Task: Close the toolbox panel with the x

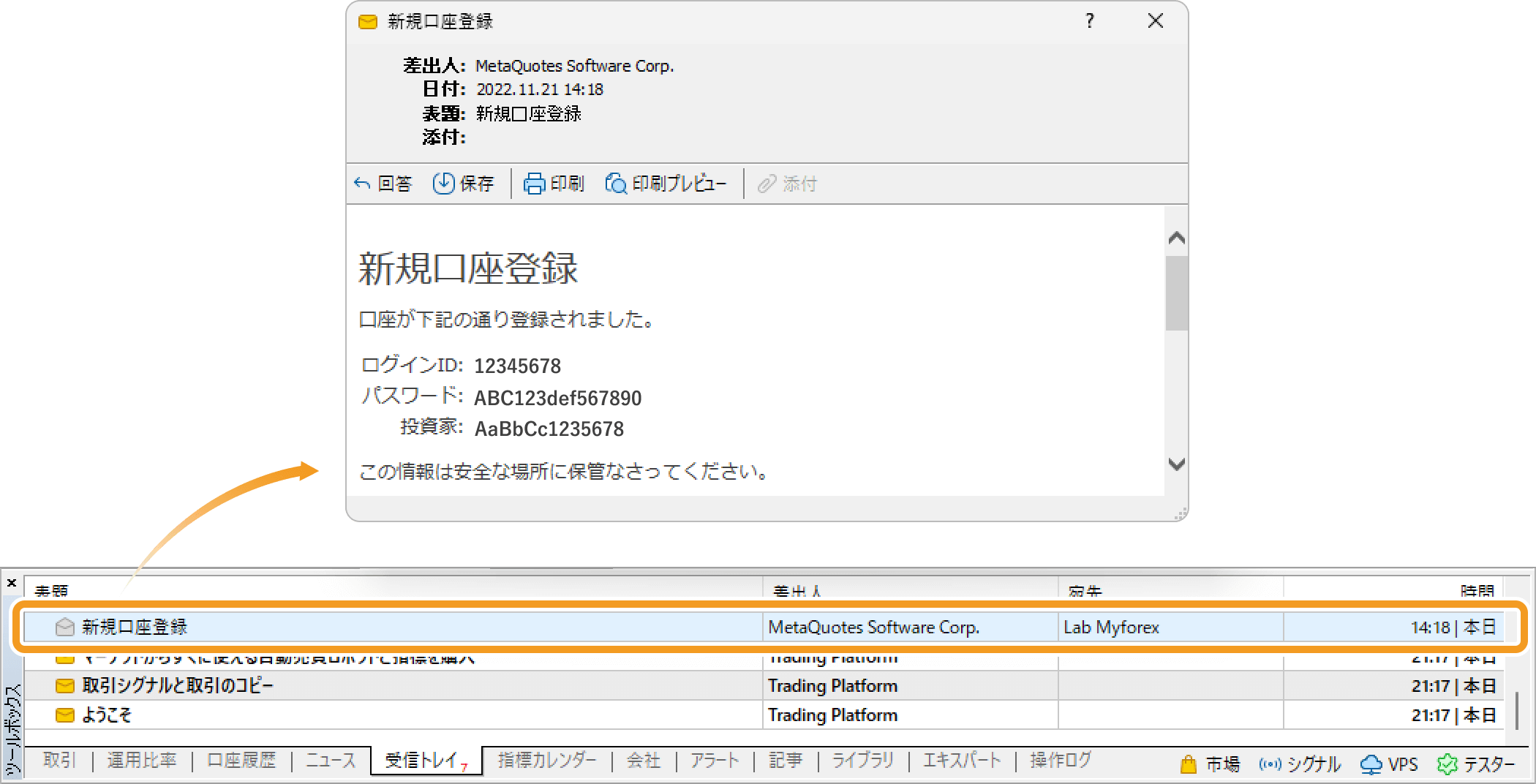Action: click(x=12, y=583)
